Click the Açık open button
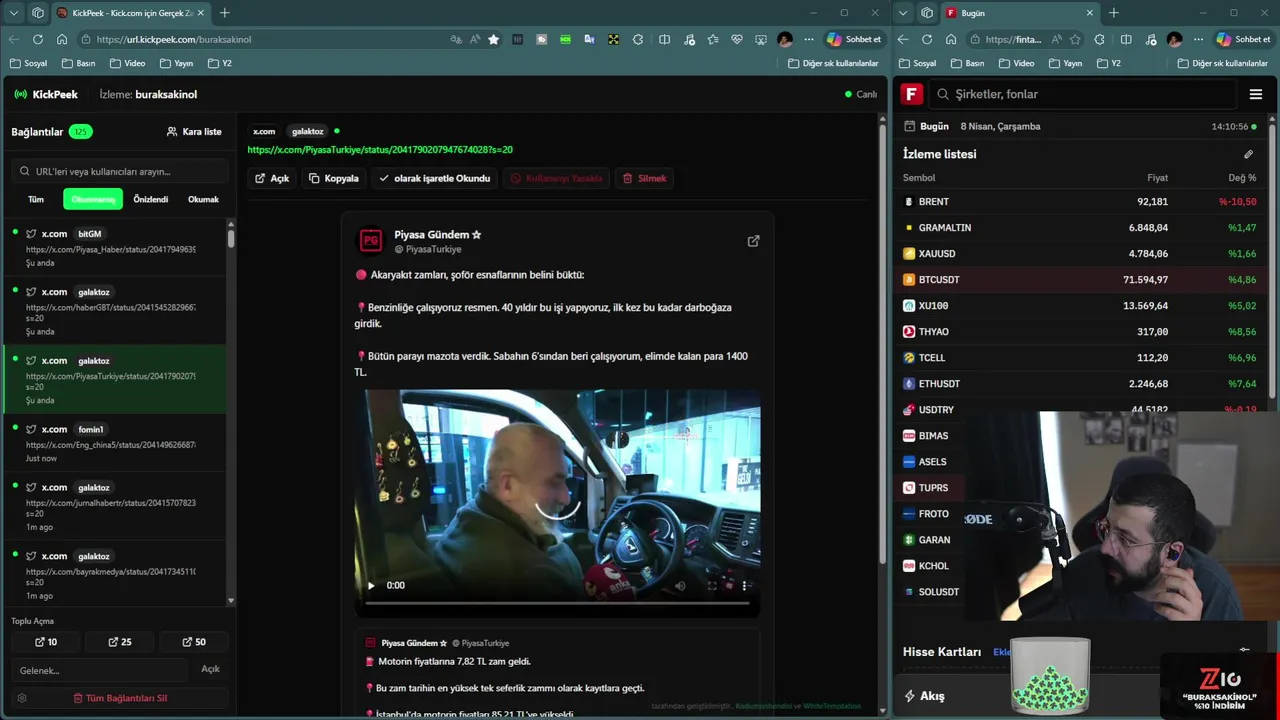 [272, 178]
